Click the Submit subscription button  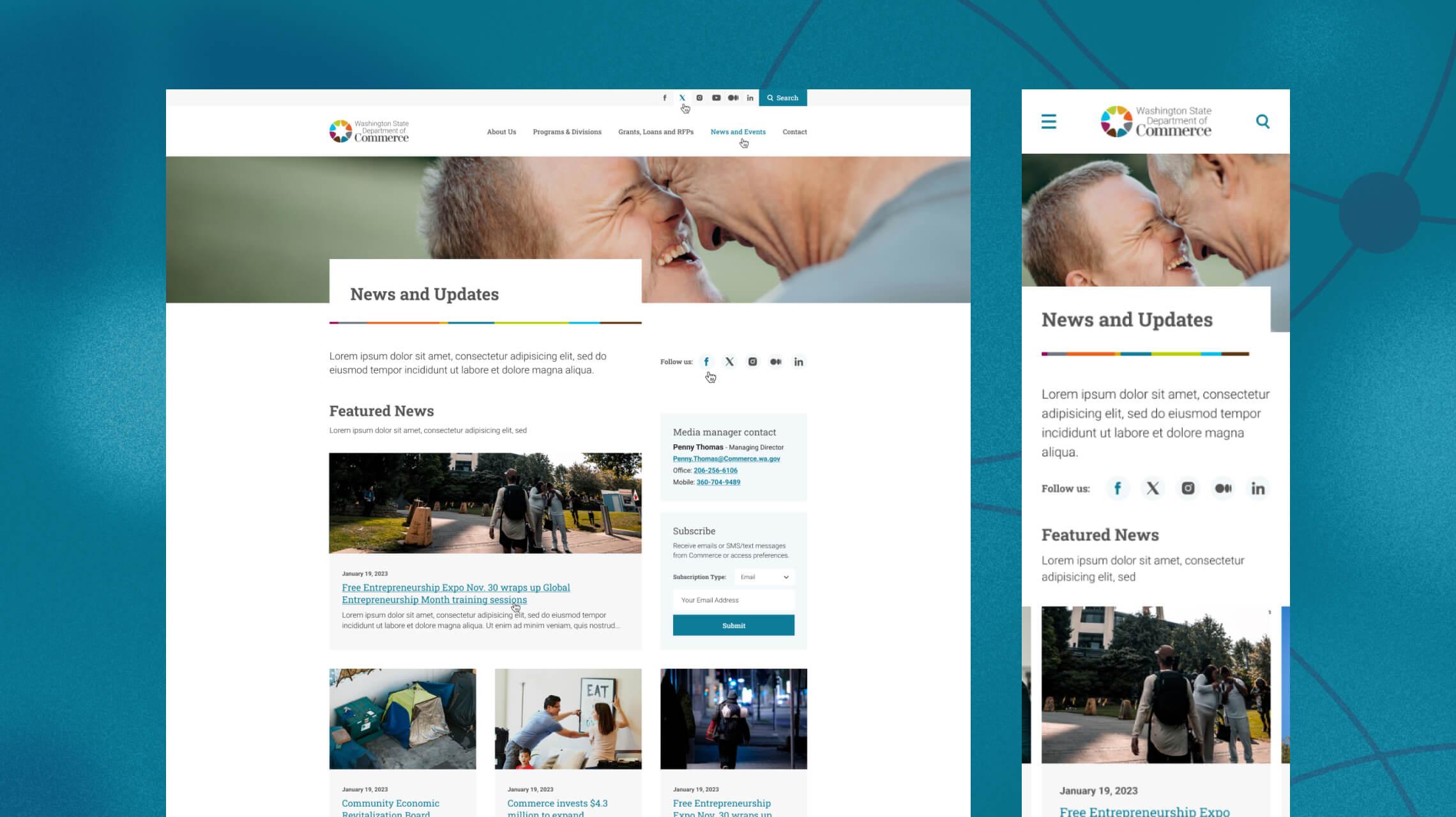pyautogui.click(x=733, y=625)
